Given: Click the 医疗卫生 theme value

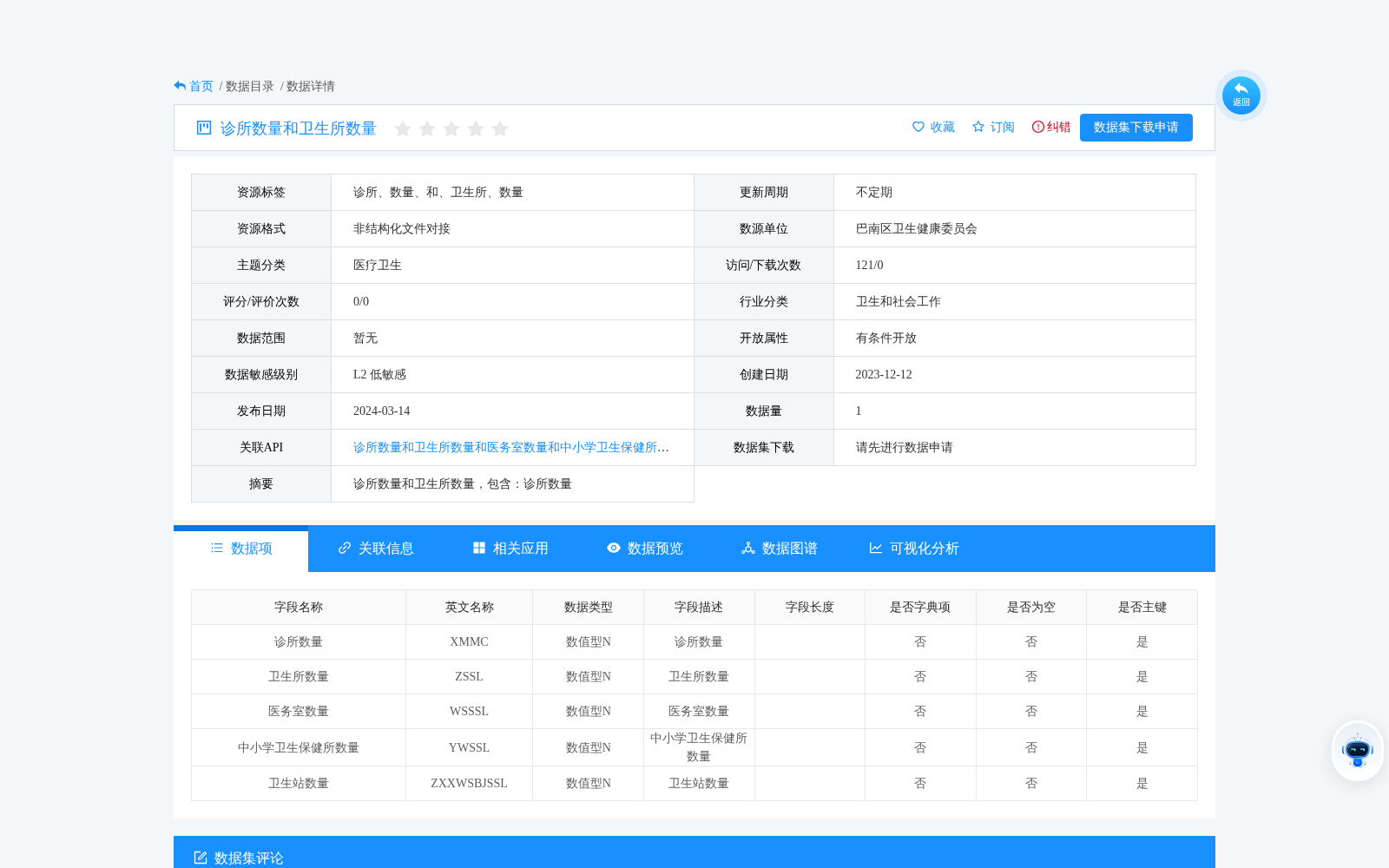Looking at the screenshot, I should (x=378, y=265).
